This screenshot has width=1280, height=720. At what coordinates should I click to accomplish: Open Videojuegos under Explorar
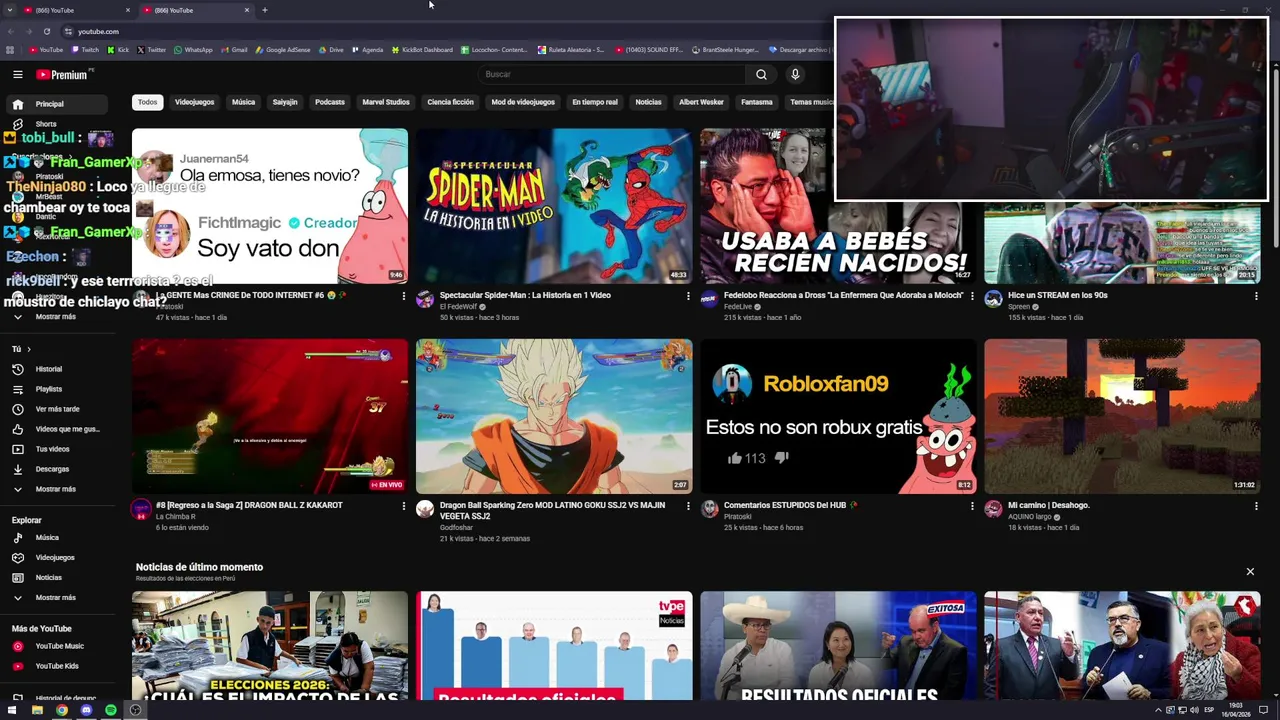(57, 557)
